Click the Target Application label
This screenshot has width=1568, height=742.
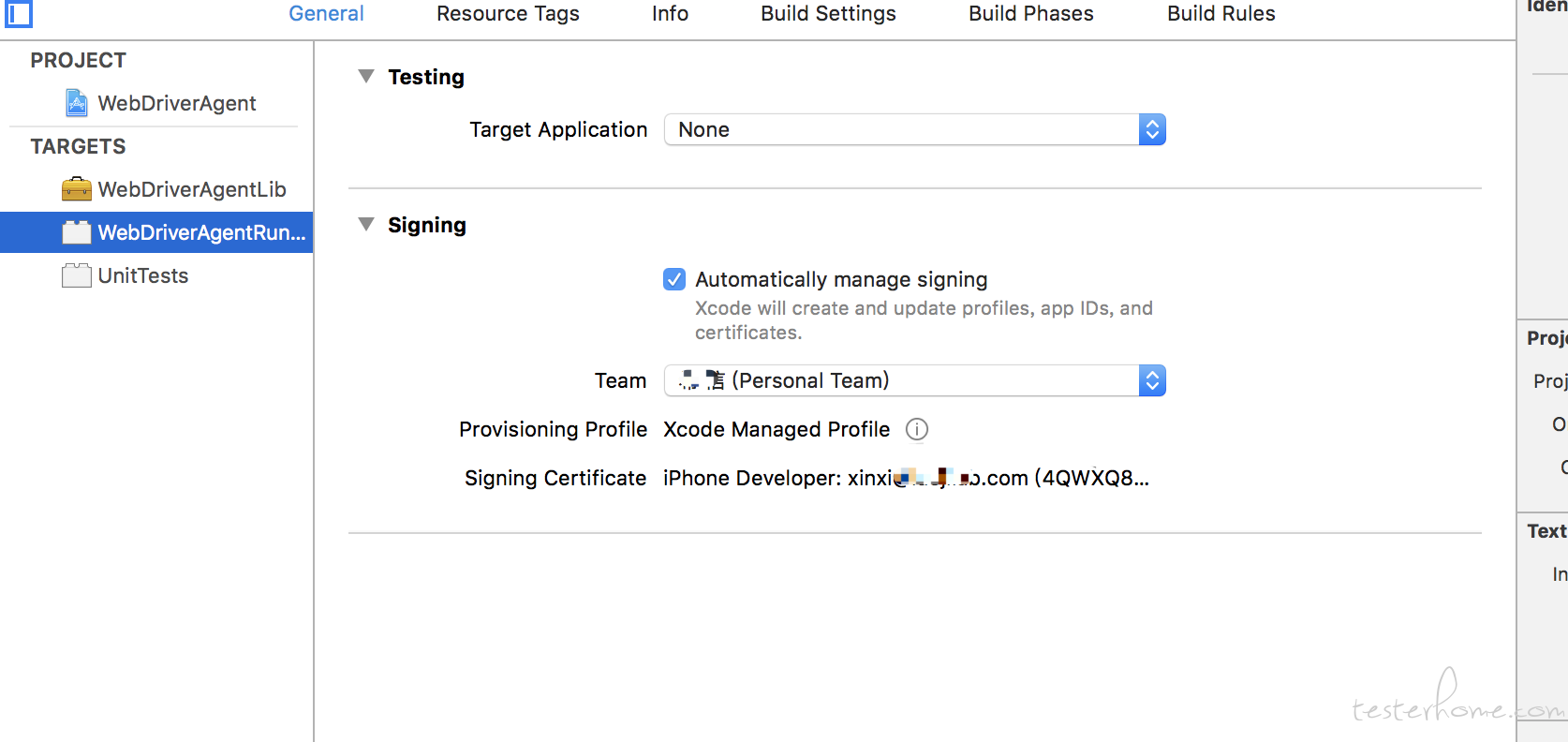click(x=558, y=129)
